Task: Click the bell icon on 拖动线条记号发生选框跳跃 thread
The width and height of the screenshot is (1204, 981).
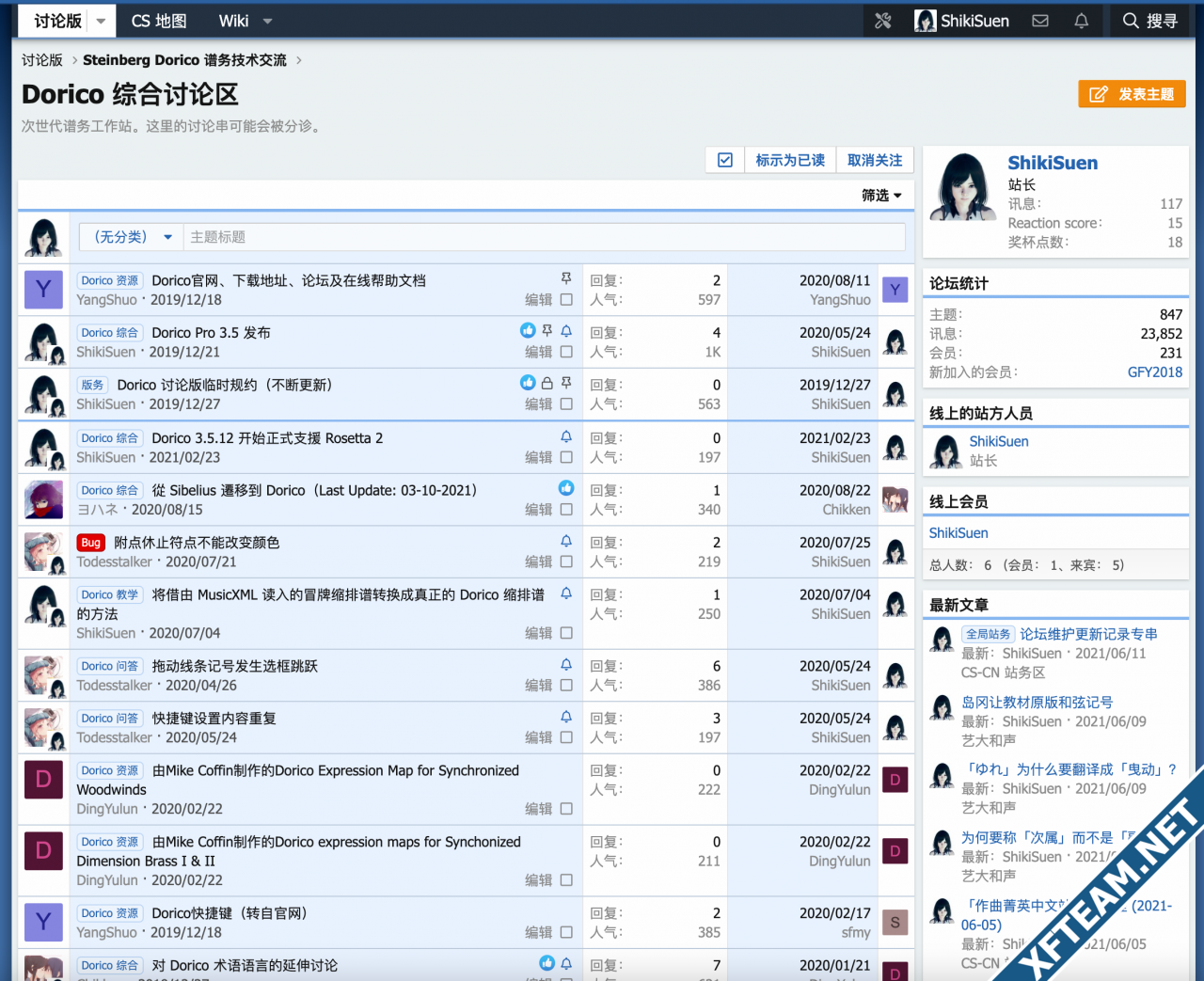Action: (566, 664)
